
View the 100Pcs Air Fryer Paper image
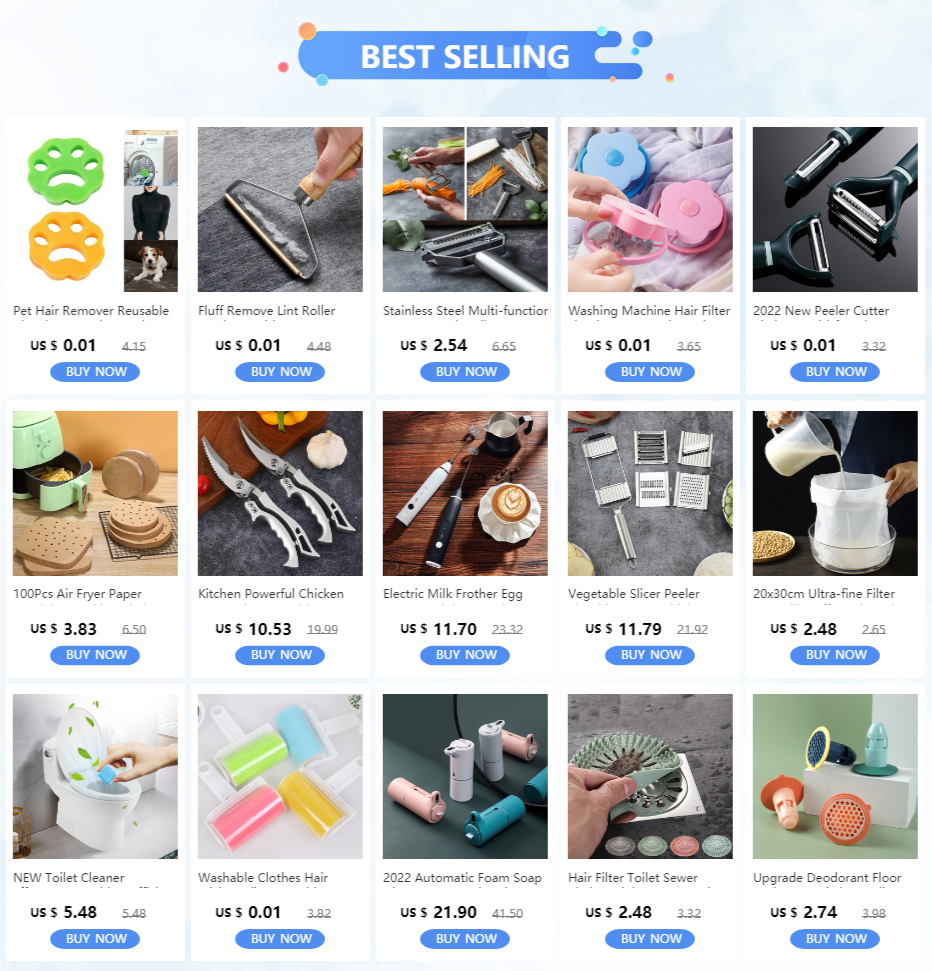[95, 493]
